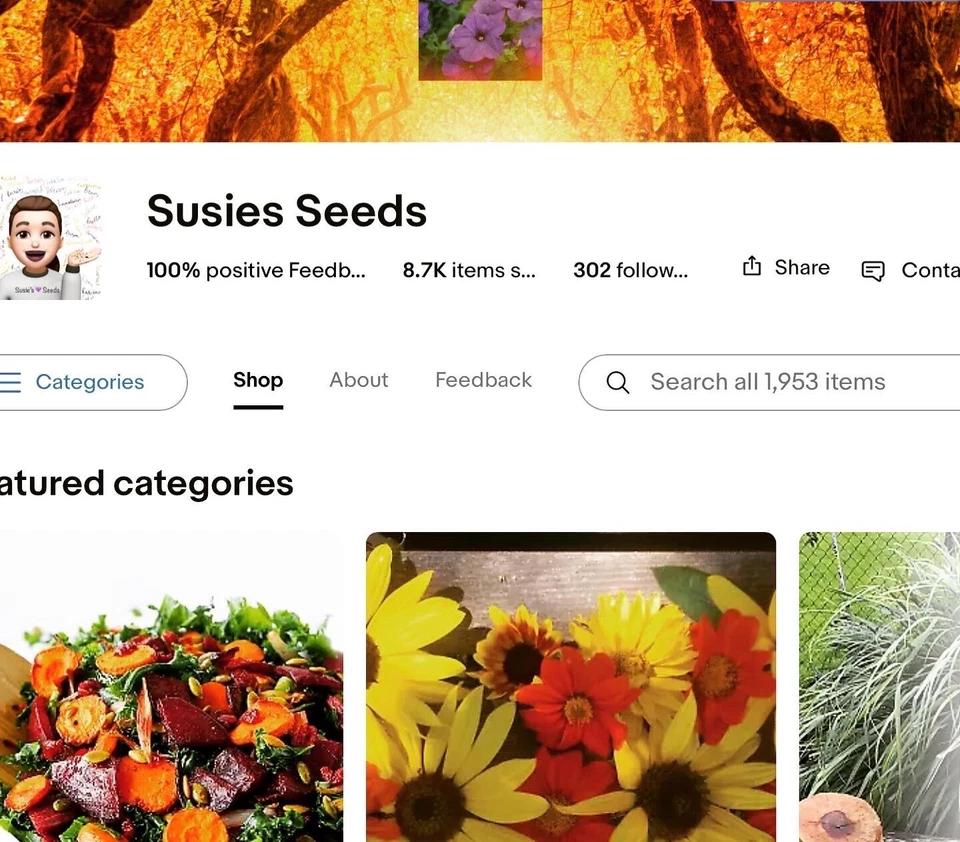Viewport: 960px width, 842px height.
Task: Click the Susies Seeds avatar logo
Action: coord(50,238)
